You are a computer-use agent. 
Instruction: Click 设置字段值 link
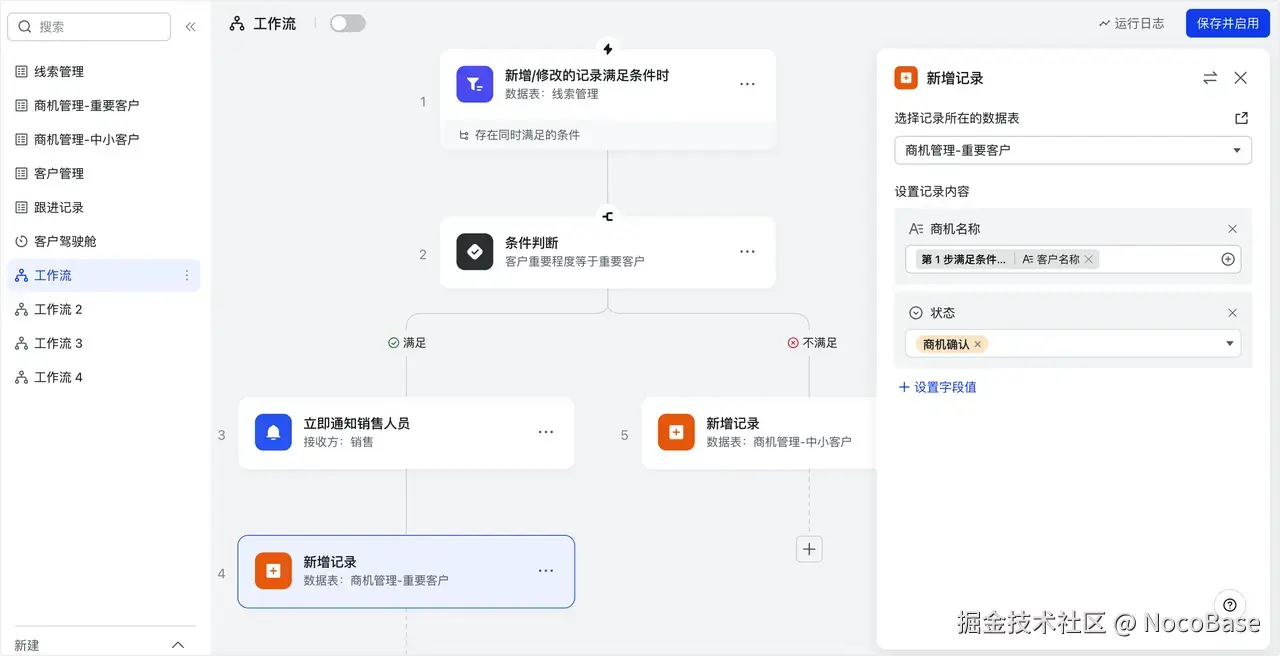pos(937,387)
